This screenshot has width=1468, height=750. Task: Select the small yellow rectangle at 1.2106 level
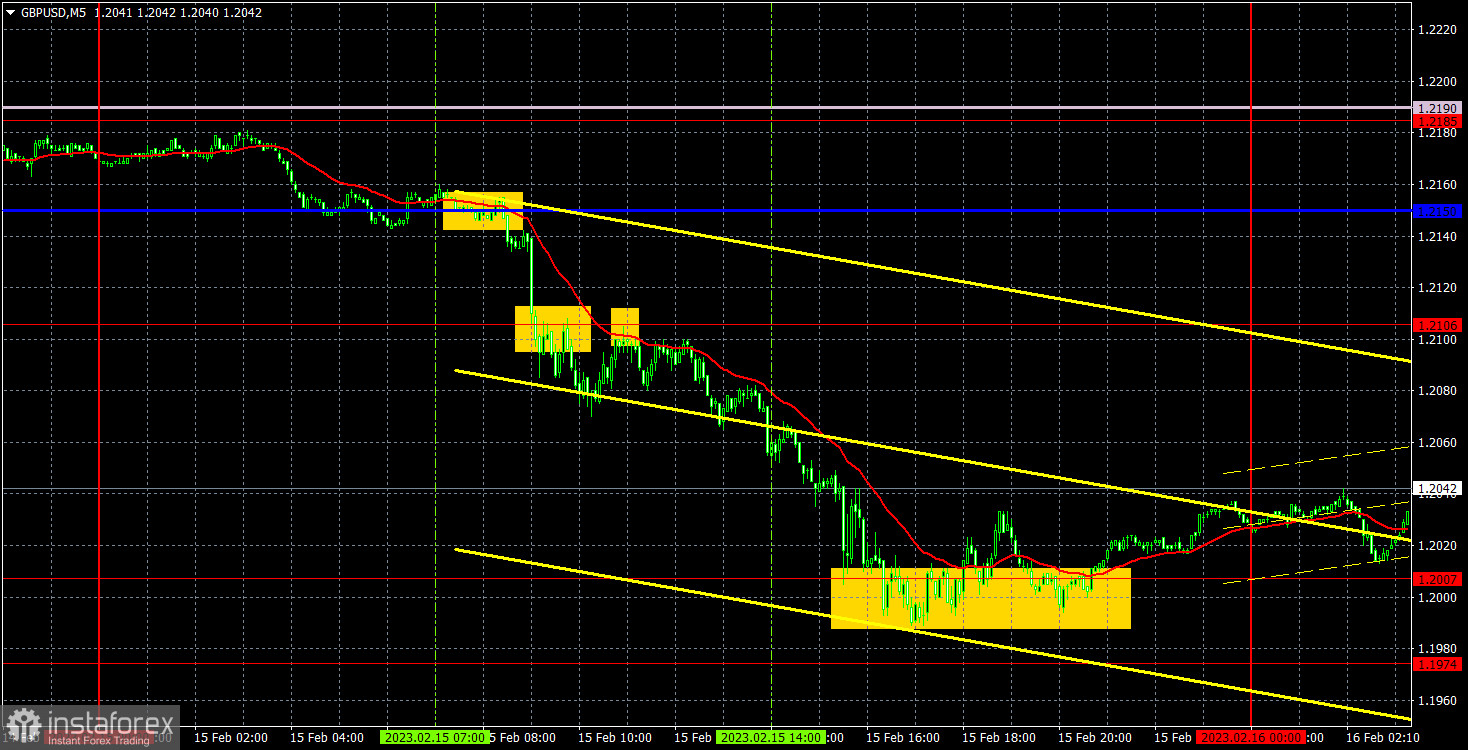coord(625,327)
